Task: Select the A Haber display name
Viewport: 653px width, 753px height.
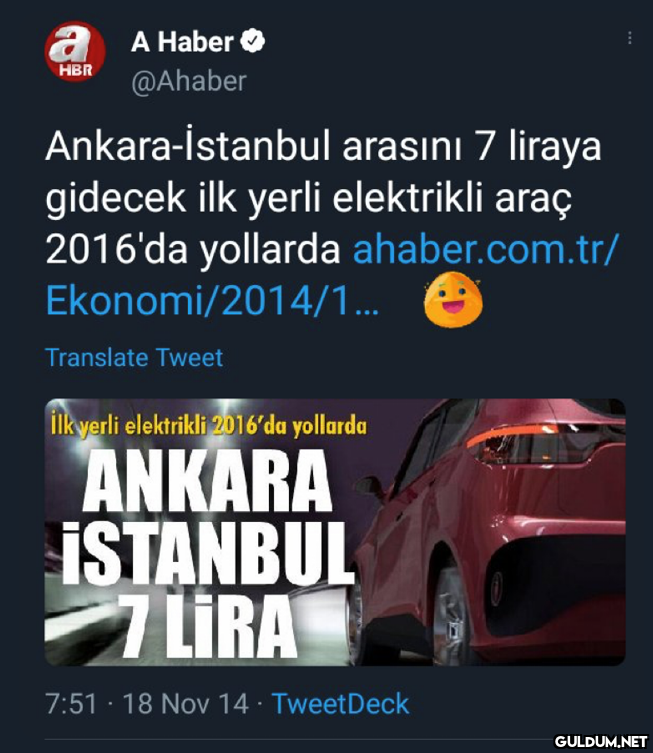Action: point(182,42)
